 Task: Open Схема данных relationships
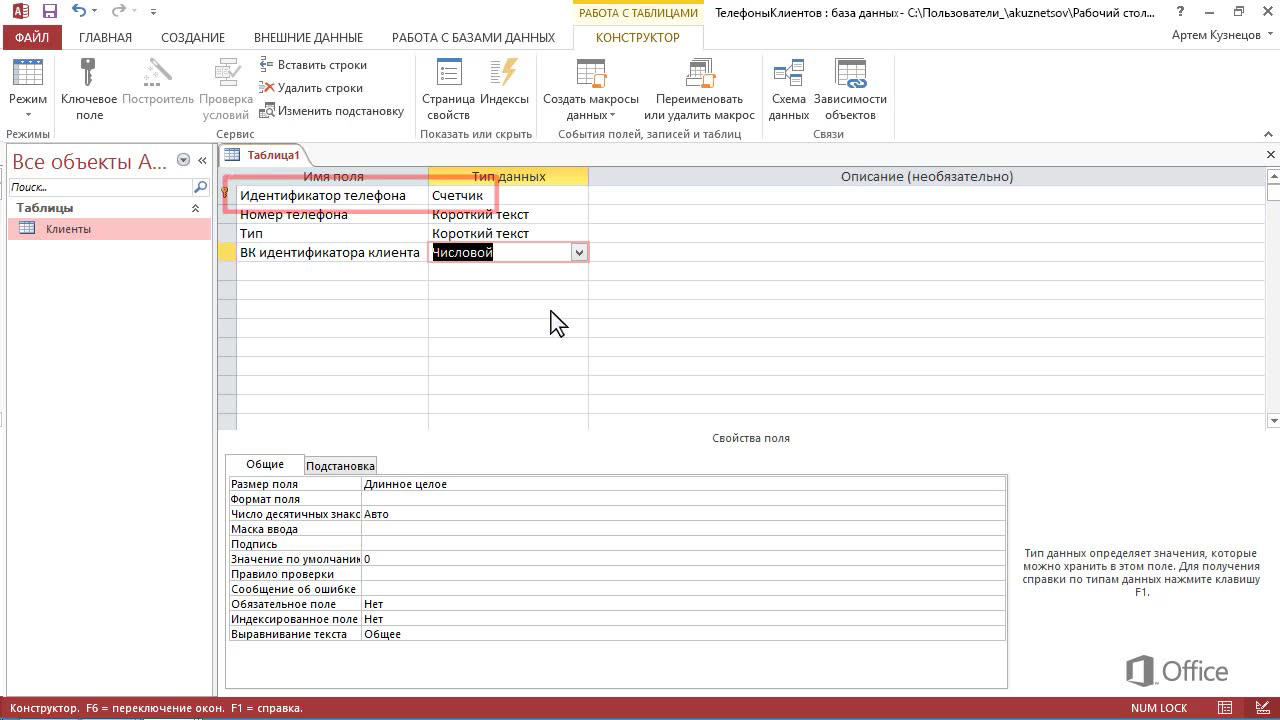point(788,88)
